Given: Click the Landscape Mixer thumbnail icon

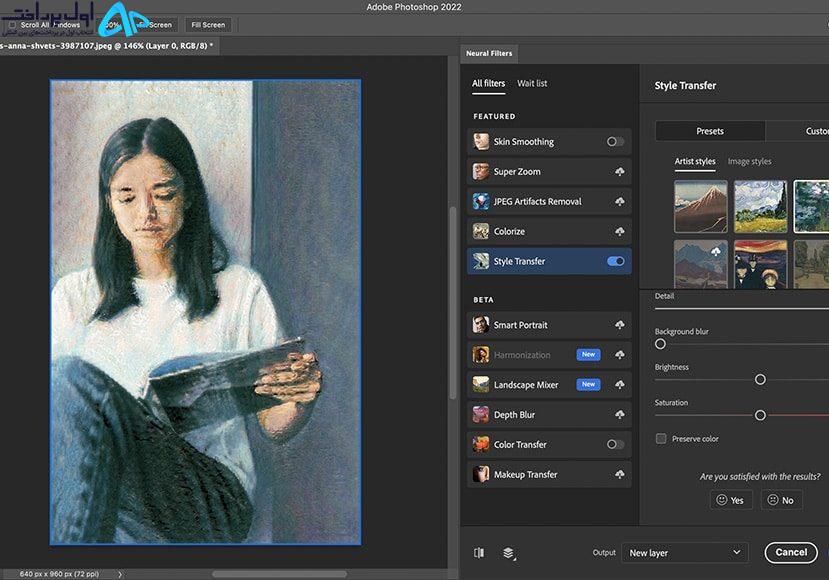Looking at the screenshot, I should [481, 384].
